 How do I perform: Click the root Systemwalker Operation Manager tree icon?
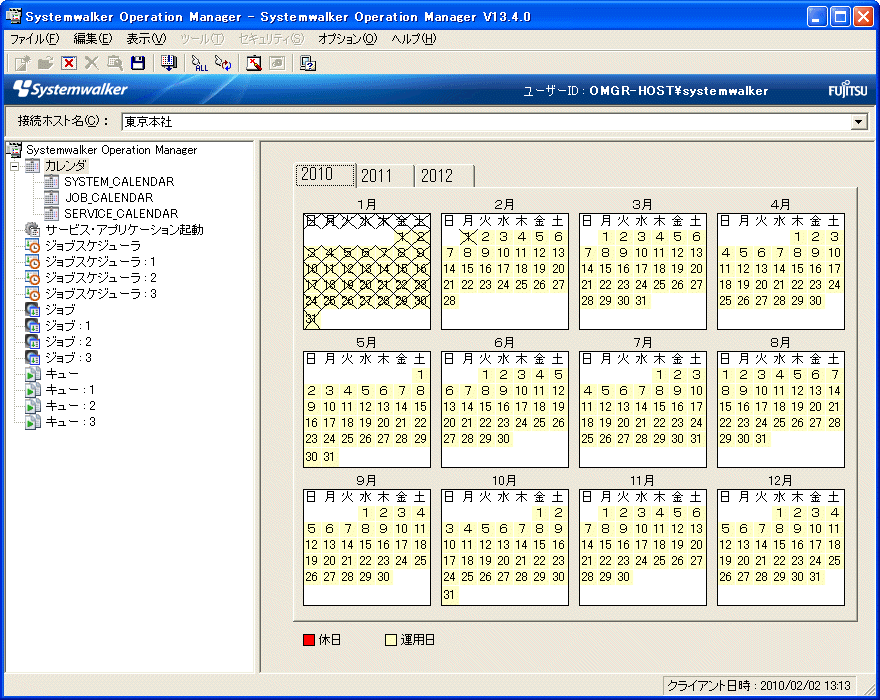coord(14,150)
